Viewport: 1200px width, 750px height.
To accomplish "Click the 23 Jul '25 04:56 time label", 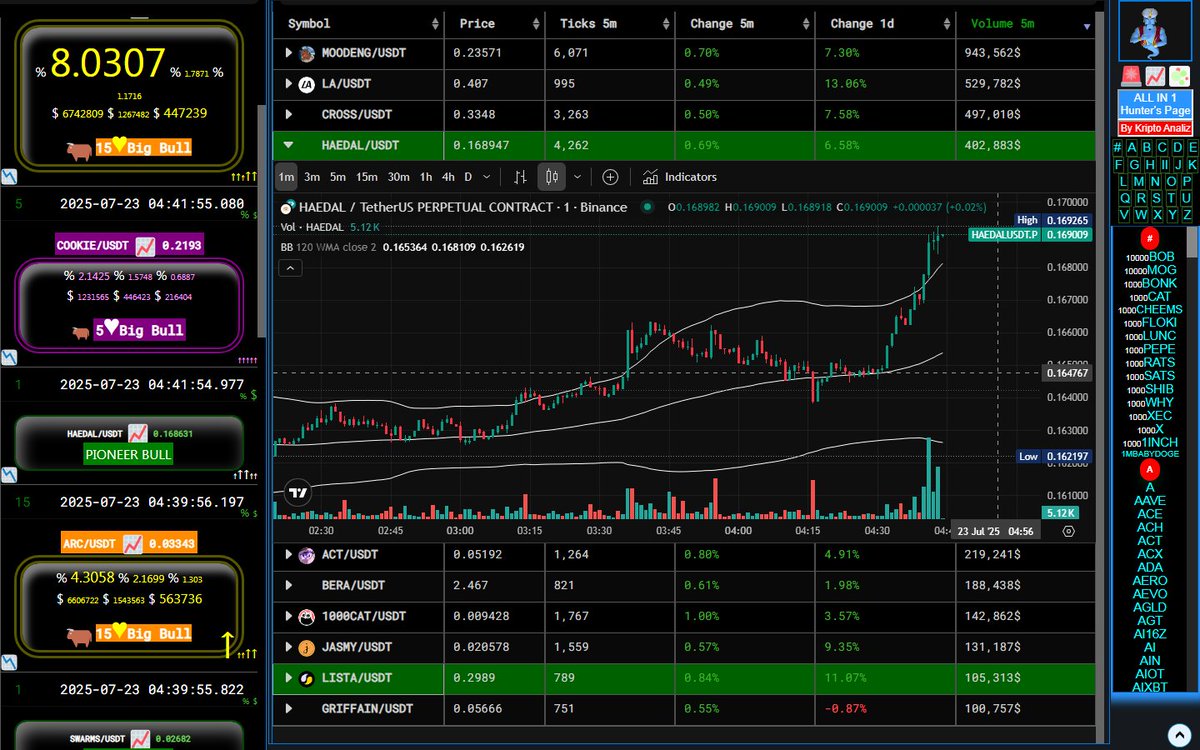I will pyautogui.click(x=994, y=531).
